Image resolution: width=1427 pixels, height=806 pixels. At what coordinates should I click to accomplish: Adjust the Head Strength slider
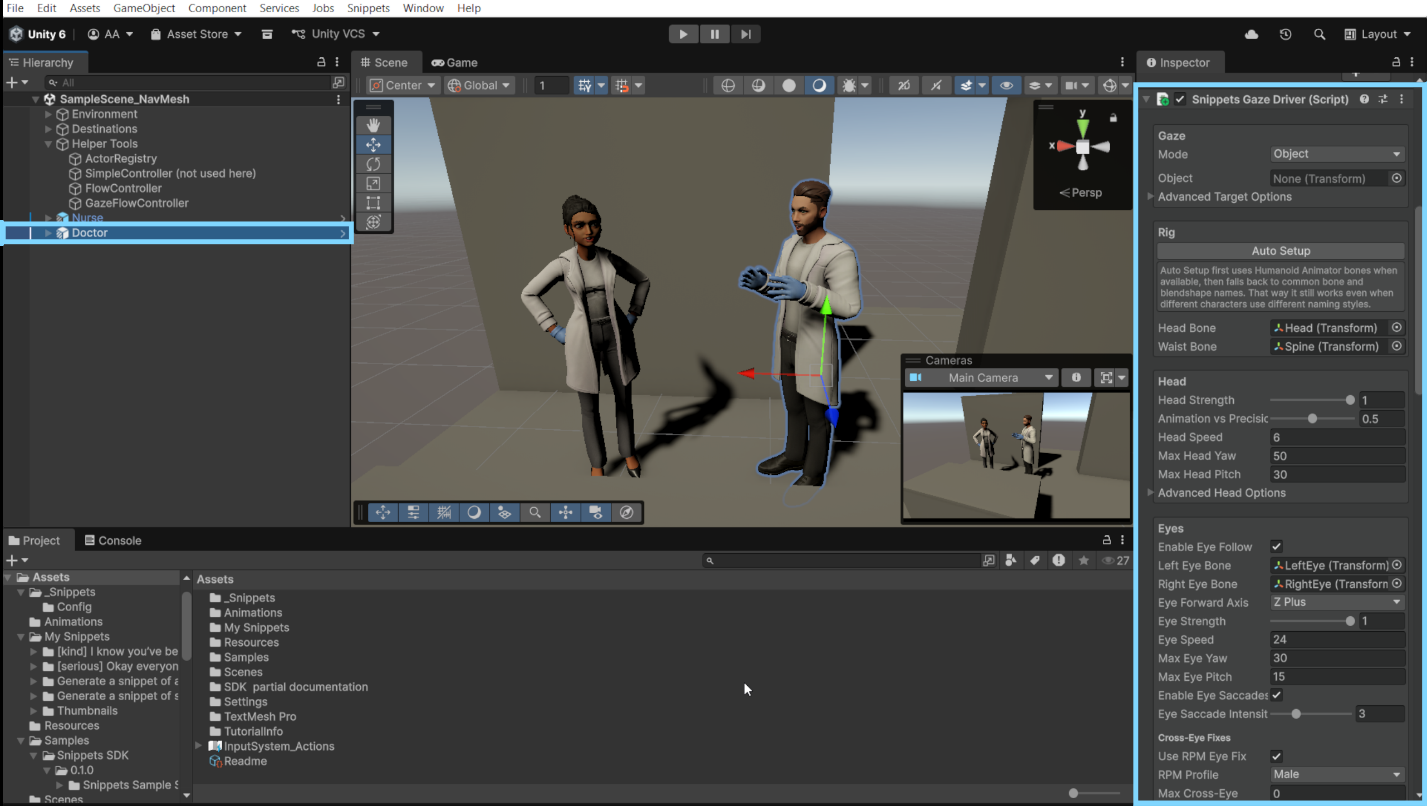point(1312,400)
